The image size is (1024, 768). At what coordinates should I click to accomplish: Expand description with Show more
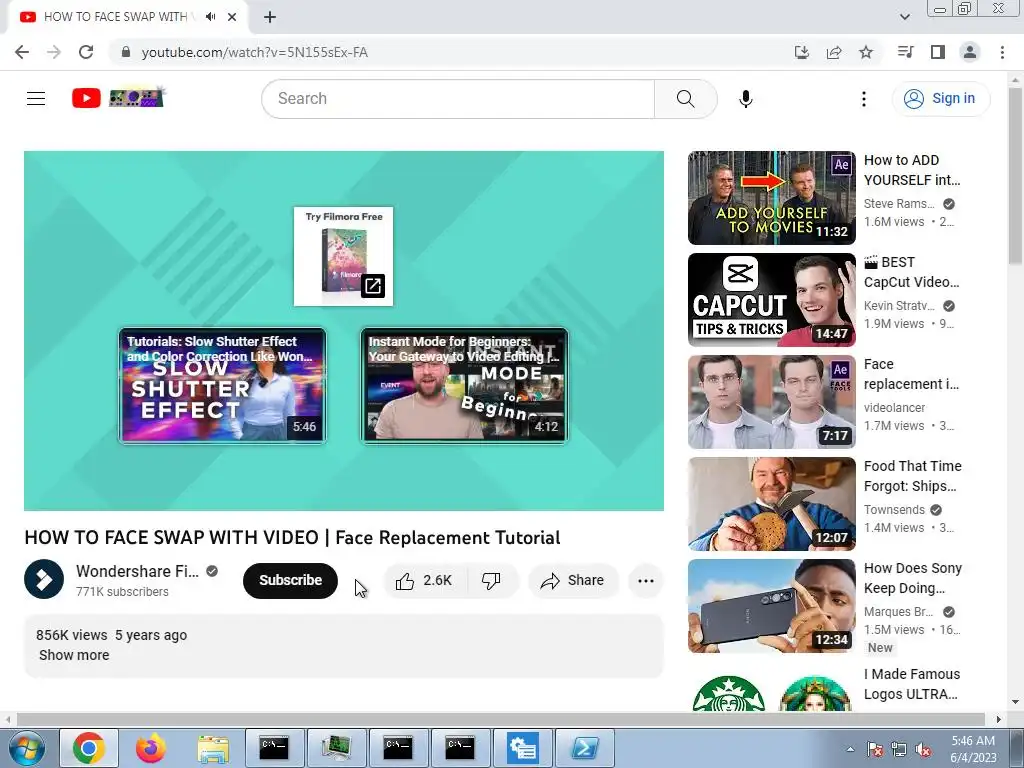point(74,655)
